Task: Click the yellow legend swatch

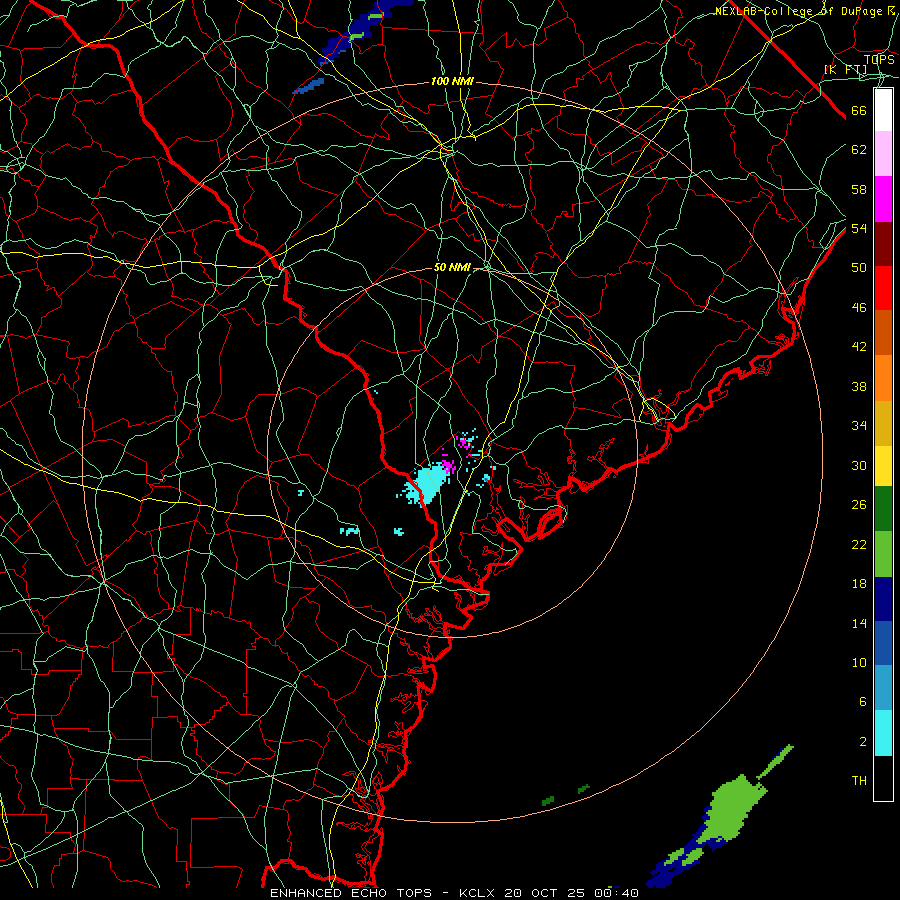Action: (883, 466)
